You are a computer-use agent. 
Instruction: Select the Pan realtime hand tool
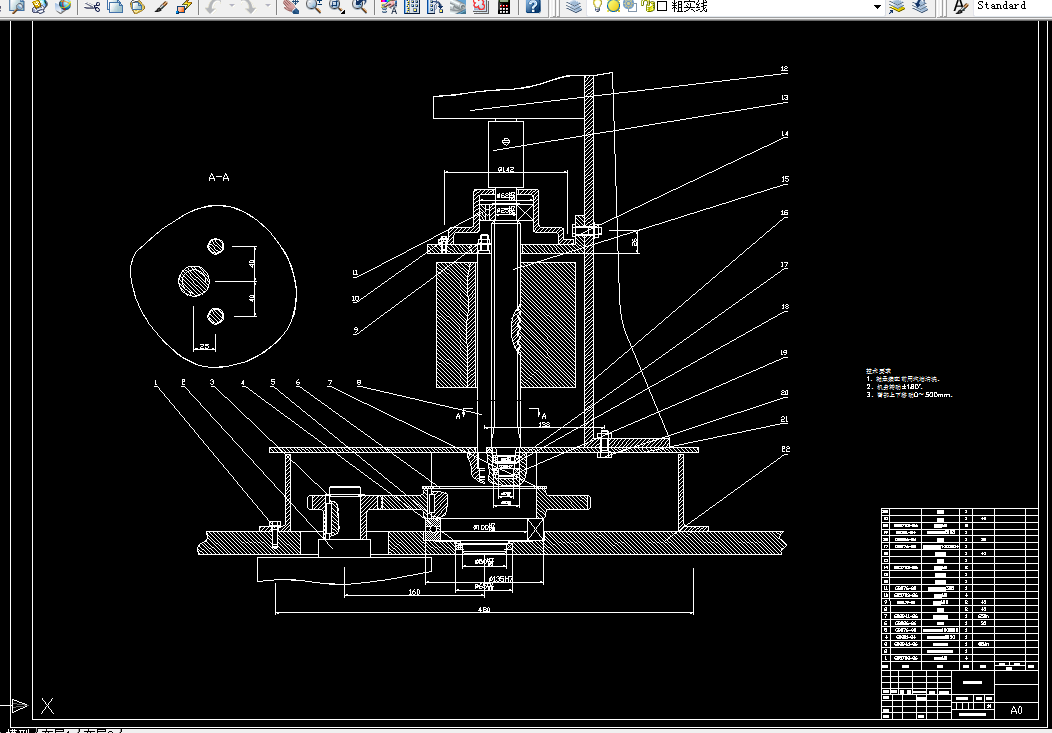point(291,7)
